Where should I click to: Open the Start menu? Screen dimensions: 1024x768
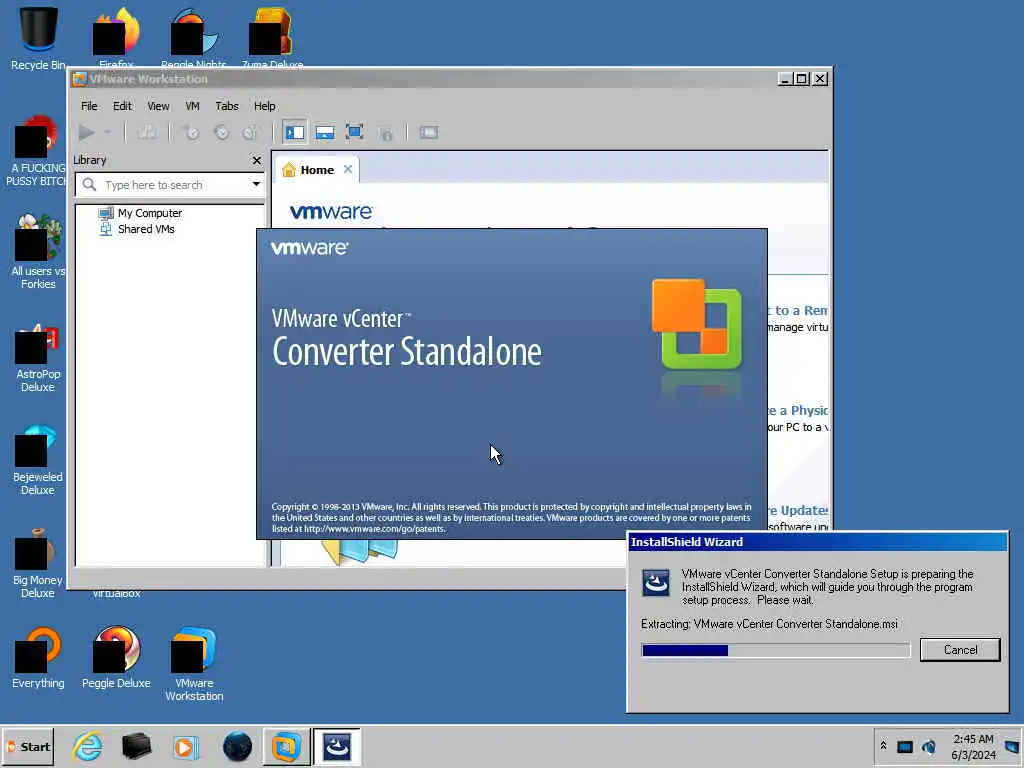[x=28, y=747]
